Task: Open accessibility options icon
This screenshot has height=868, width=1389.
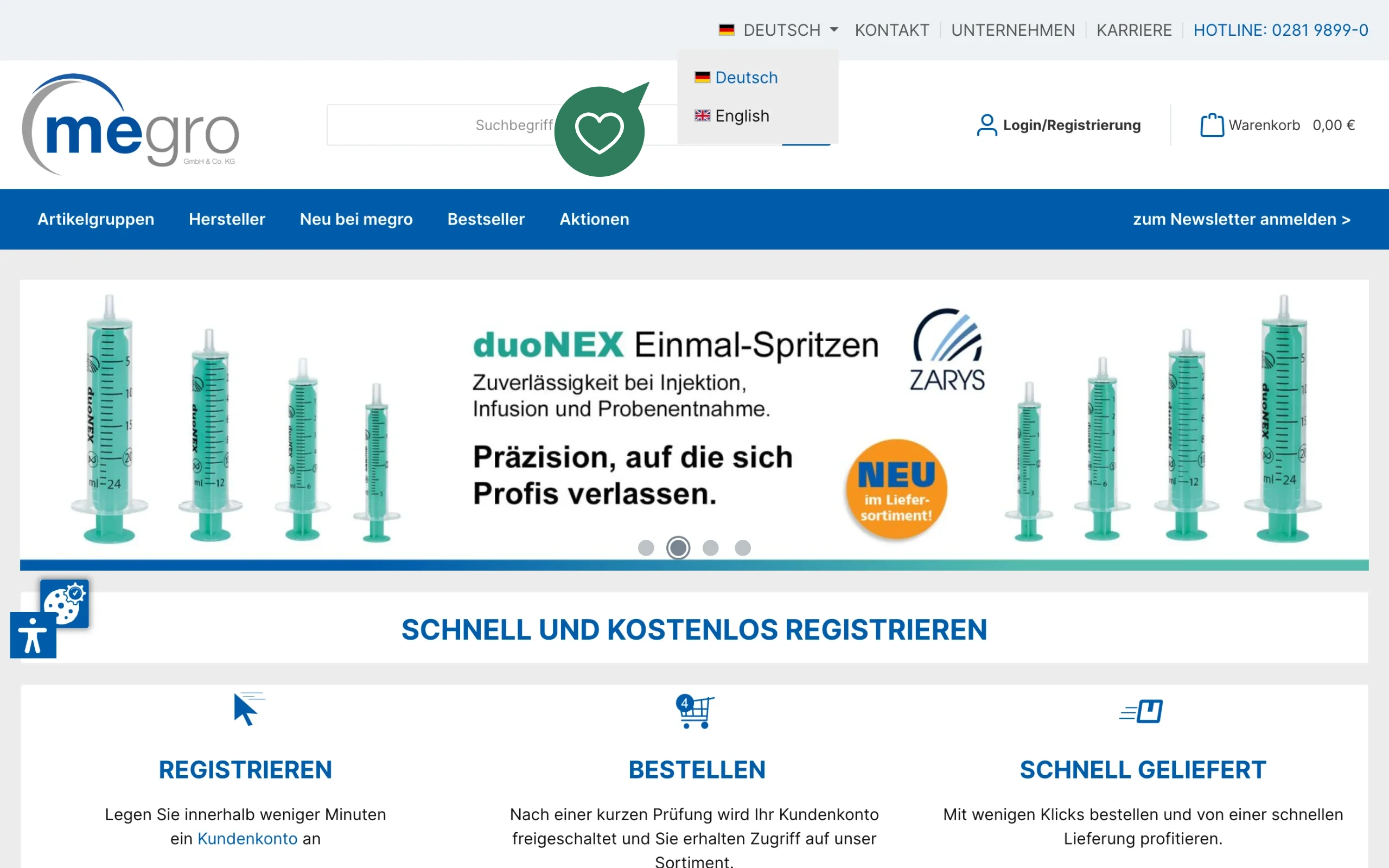Action: coord(33,635)
